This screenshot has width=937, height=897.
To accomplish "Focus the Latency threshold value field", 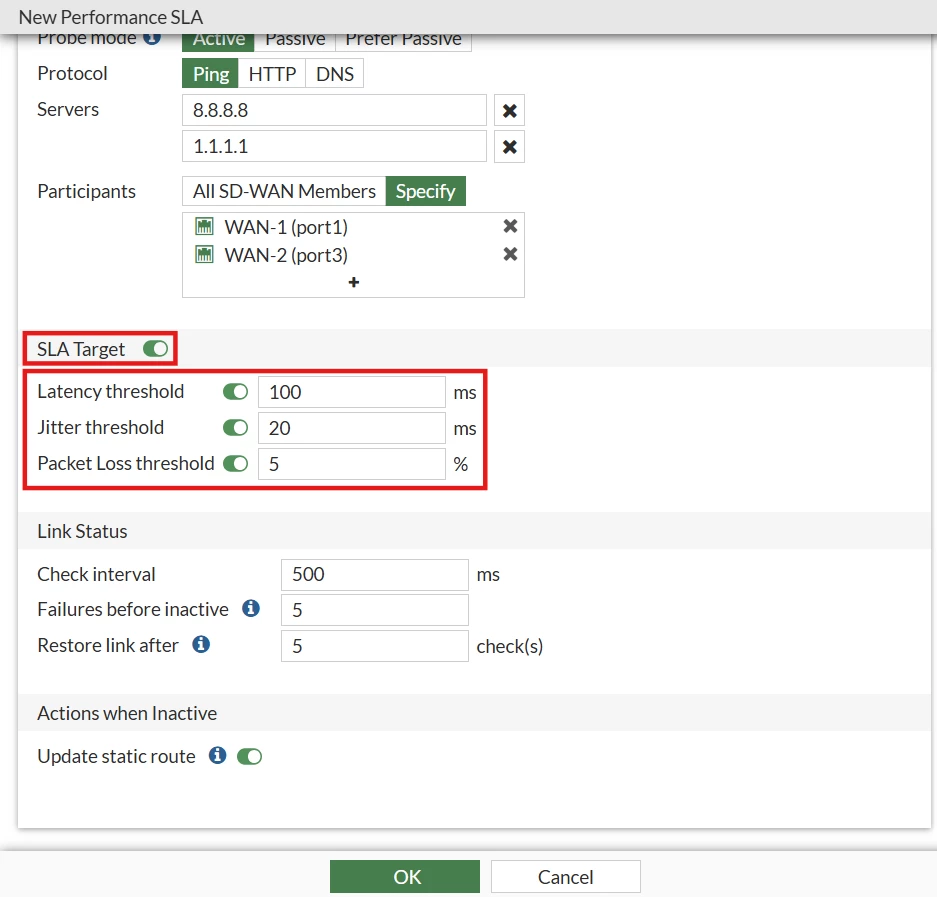I will tap(351, 392).
